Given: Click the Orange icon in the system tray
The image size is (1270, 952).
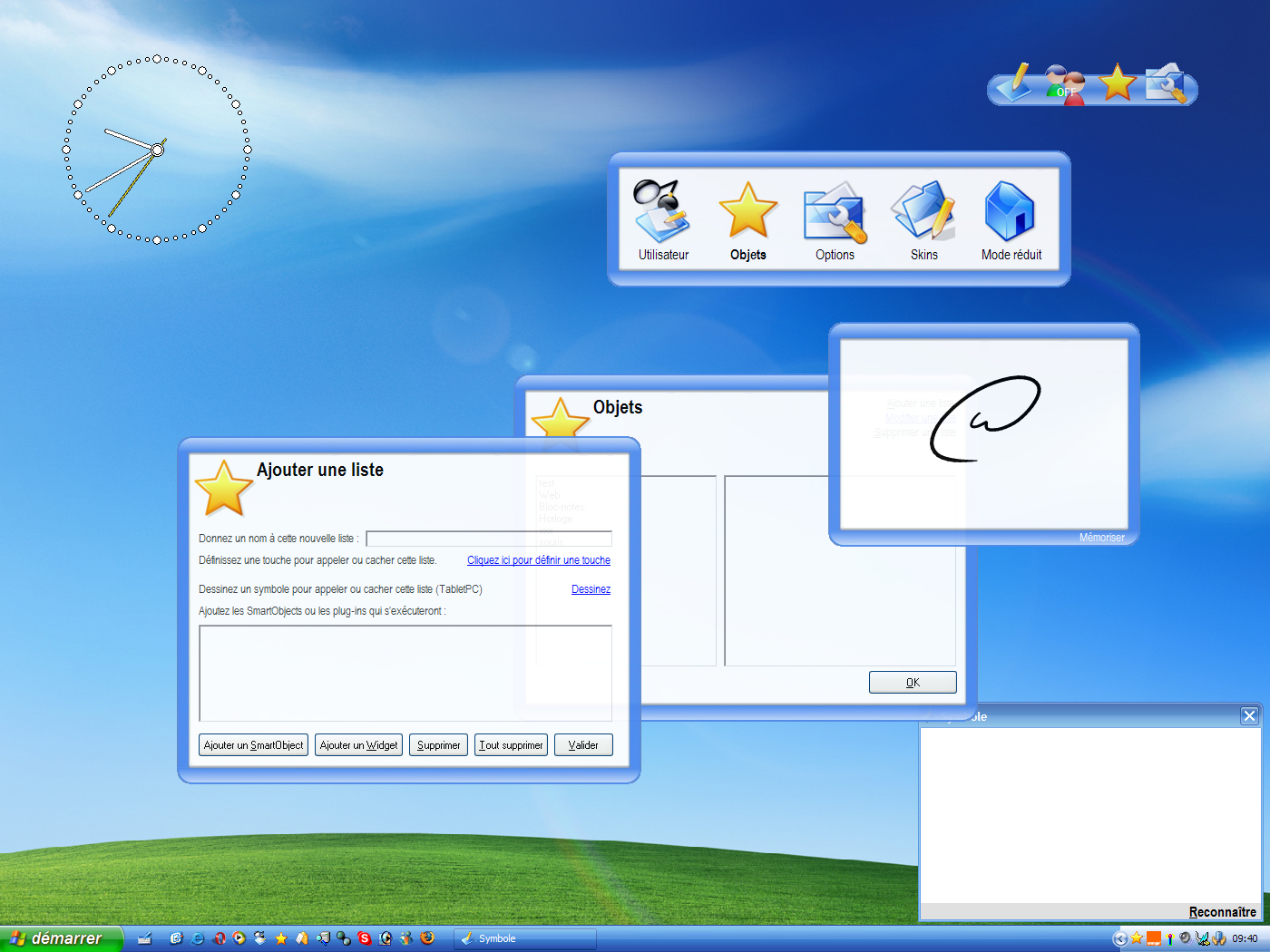Looking at the screenshot, I should pyautogui.click(x=1154, y=938).
